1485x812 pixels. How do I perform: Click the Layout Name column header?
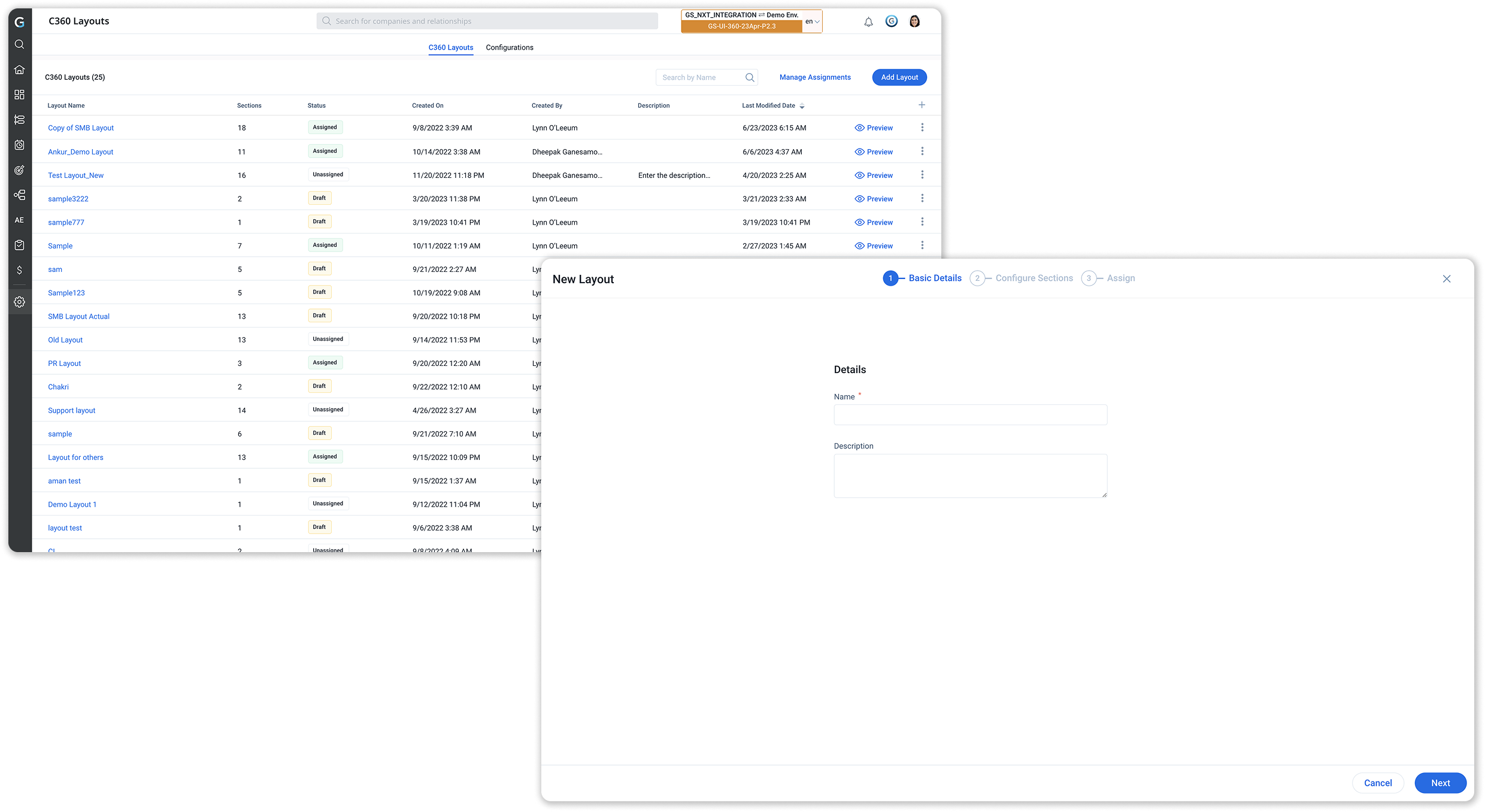pyautogui.click(x=66, y=106)
